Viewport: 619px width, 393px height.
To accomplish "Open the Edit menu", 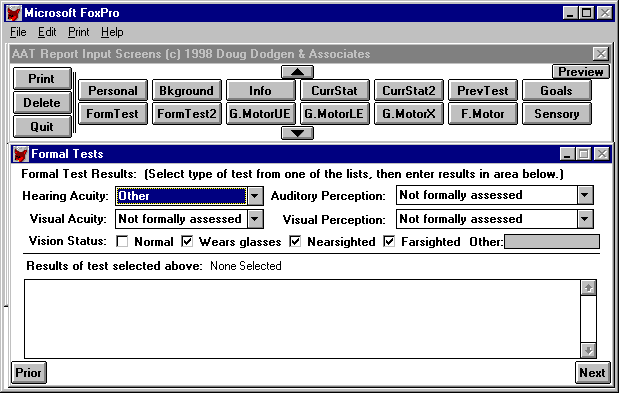I will pos(47,32).
